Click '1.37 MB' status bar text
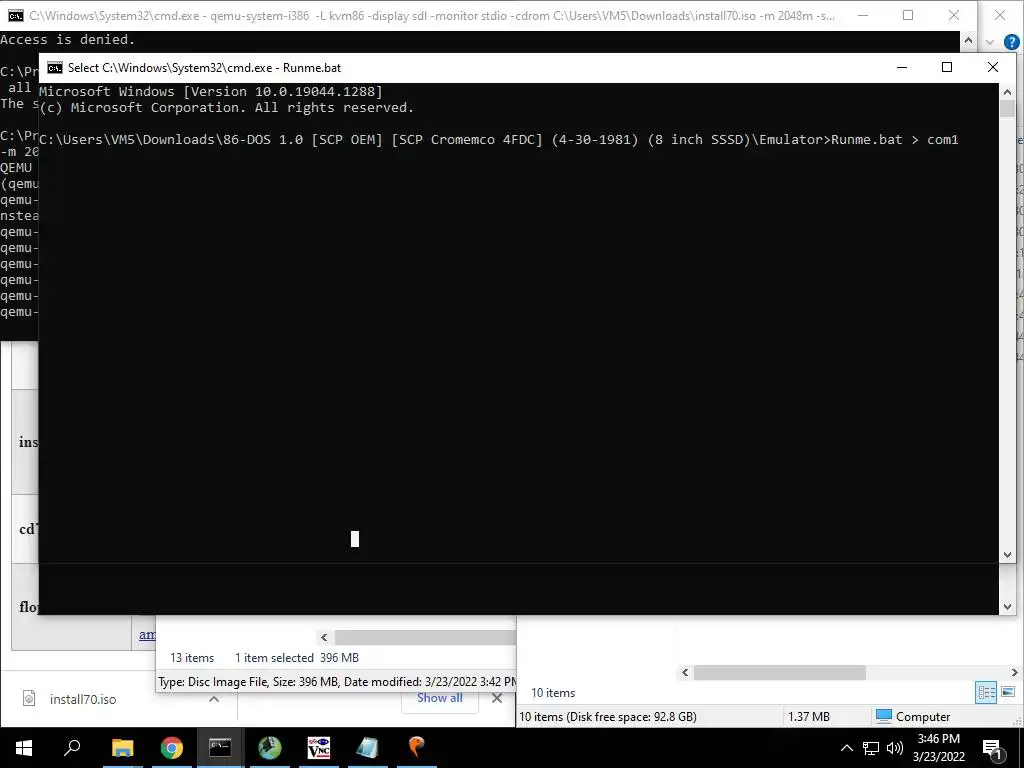This screenshot has height=768, width=1024. 808,716
